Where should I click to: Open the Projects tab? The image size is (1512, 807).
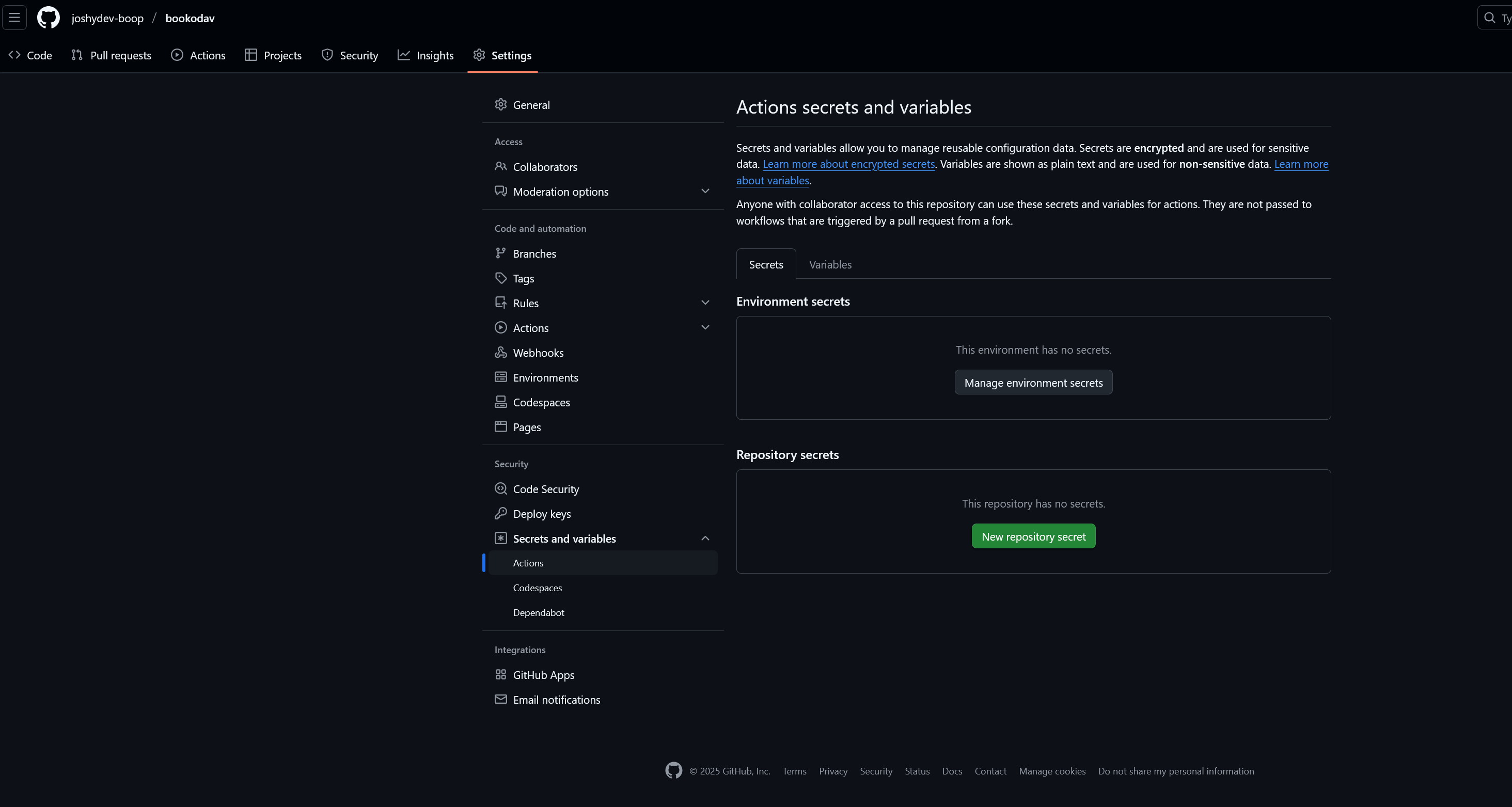[x=273, y=55]
